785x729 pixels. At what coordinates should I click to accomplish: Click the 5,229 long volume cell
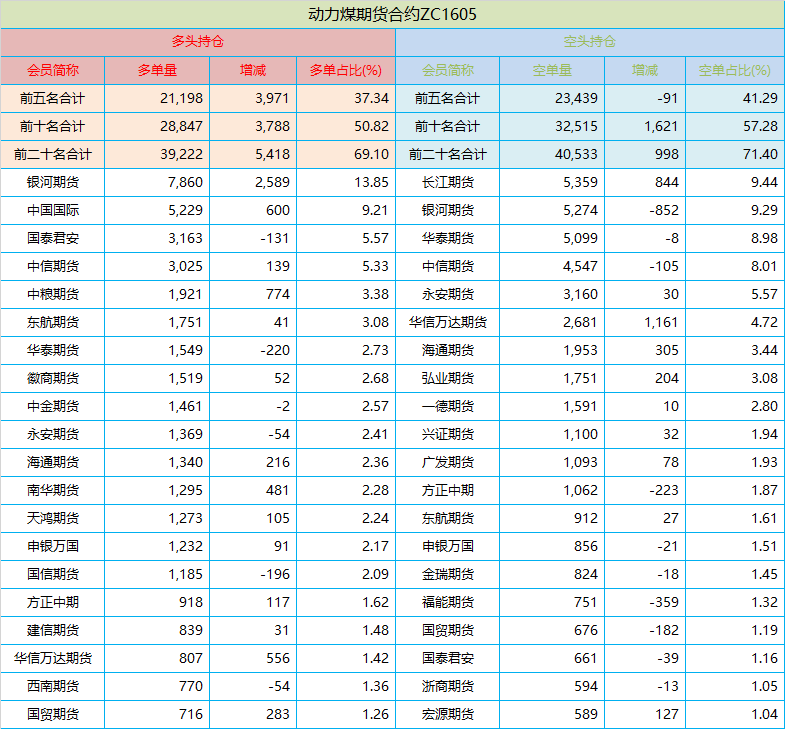[157, 210]
